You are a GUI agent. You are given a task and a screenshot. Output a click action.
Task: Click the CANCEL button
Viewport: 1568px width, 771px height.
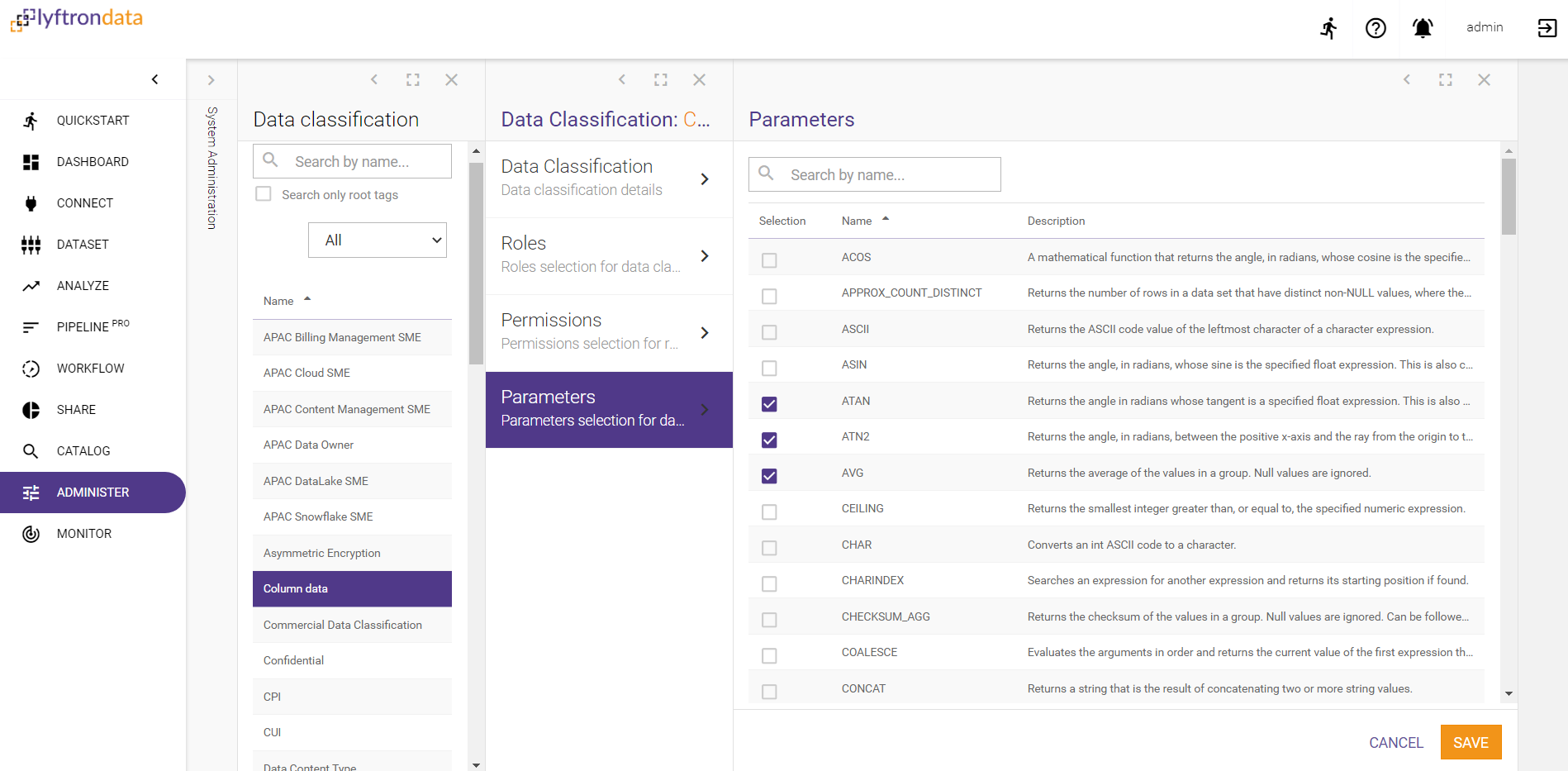(x=1395, y=742)
